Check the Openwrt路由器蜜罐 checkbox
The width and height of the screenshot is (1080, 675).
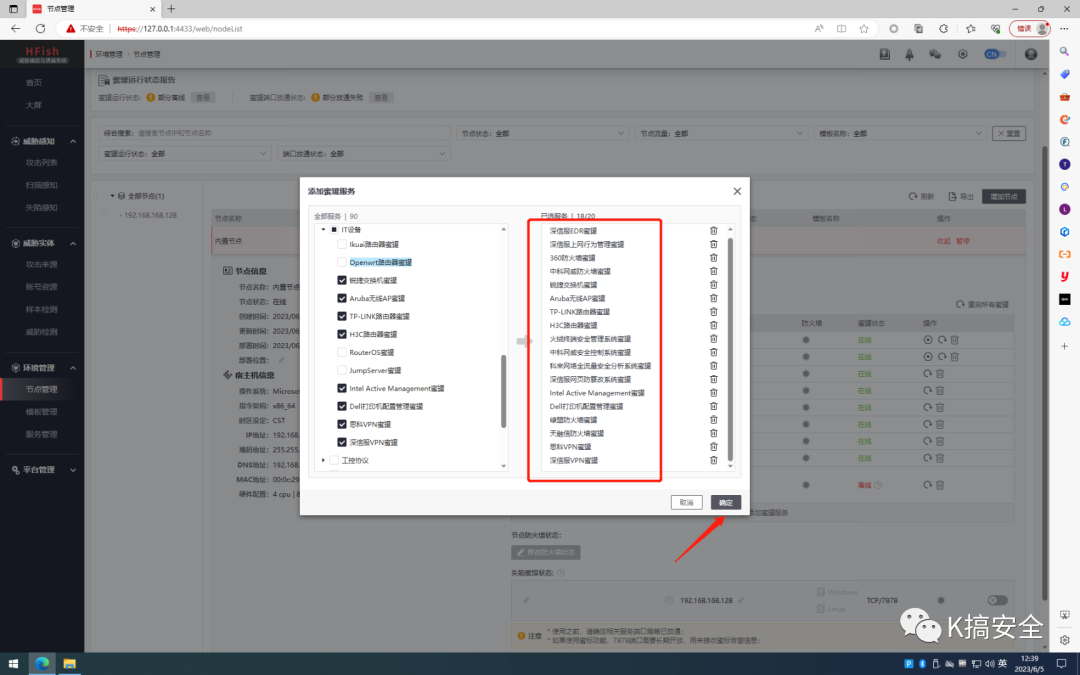342,262
